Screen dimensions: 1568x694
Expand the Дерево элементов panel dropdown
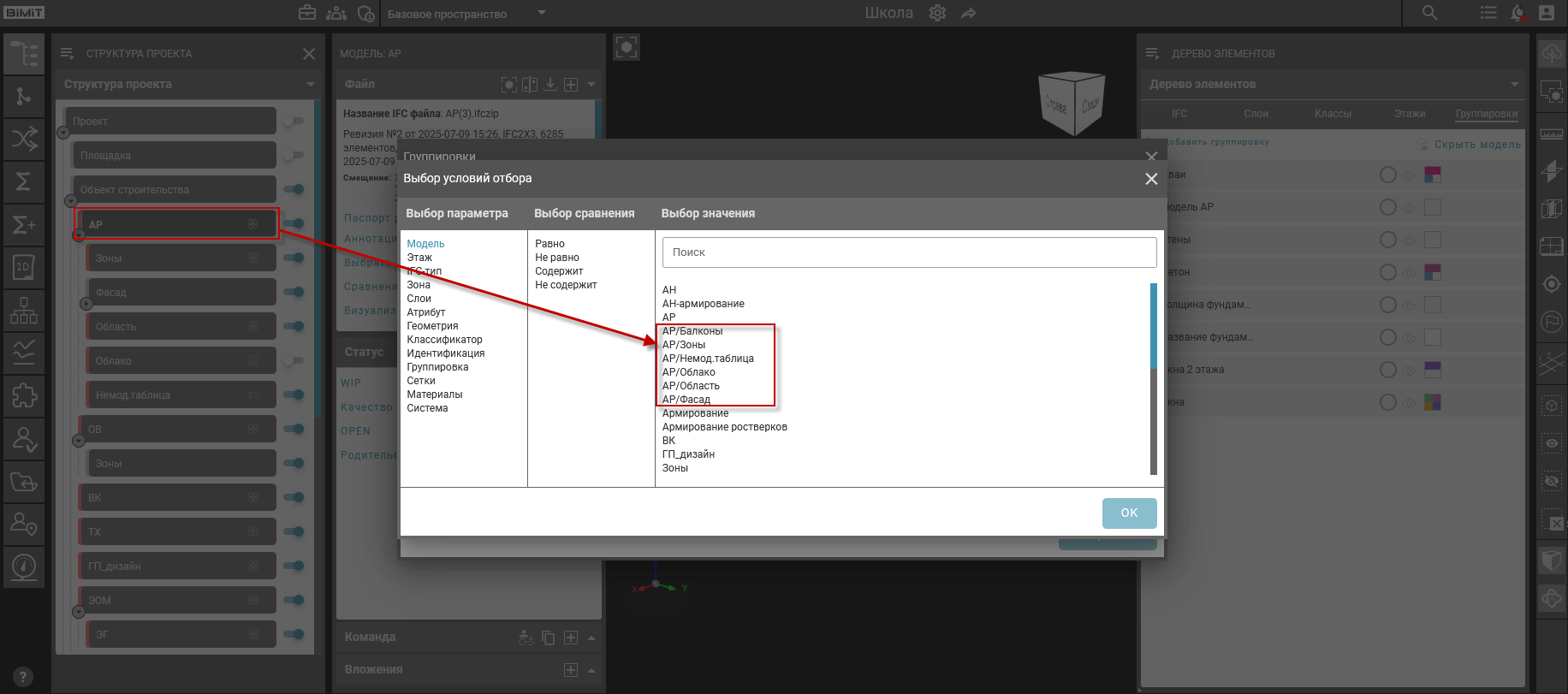click(1514, 84)
